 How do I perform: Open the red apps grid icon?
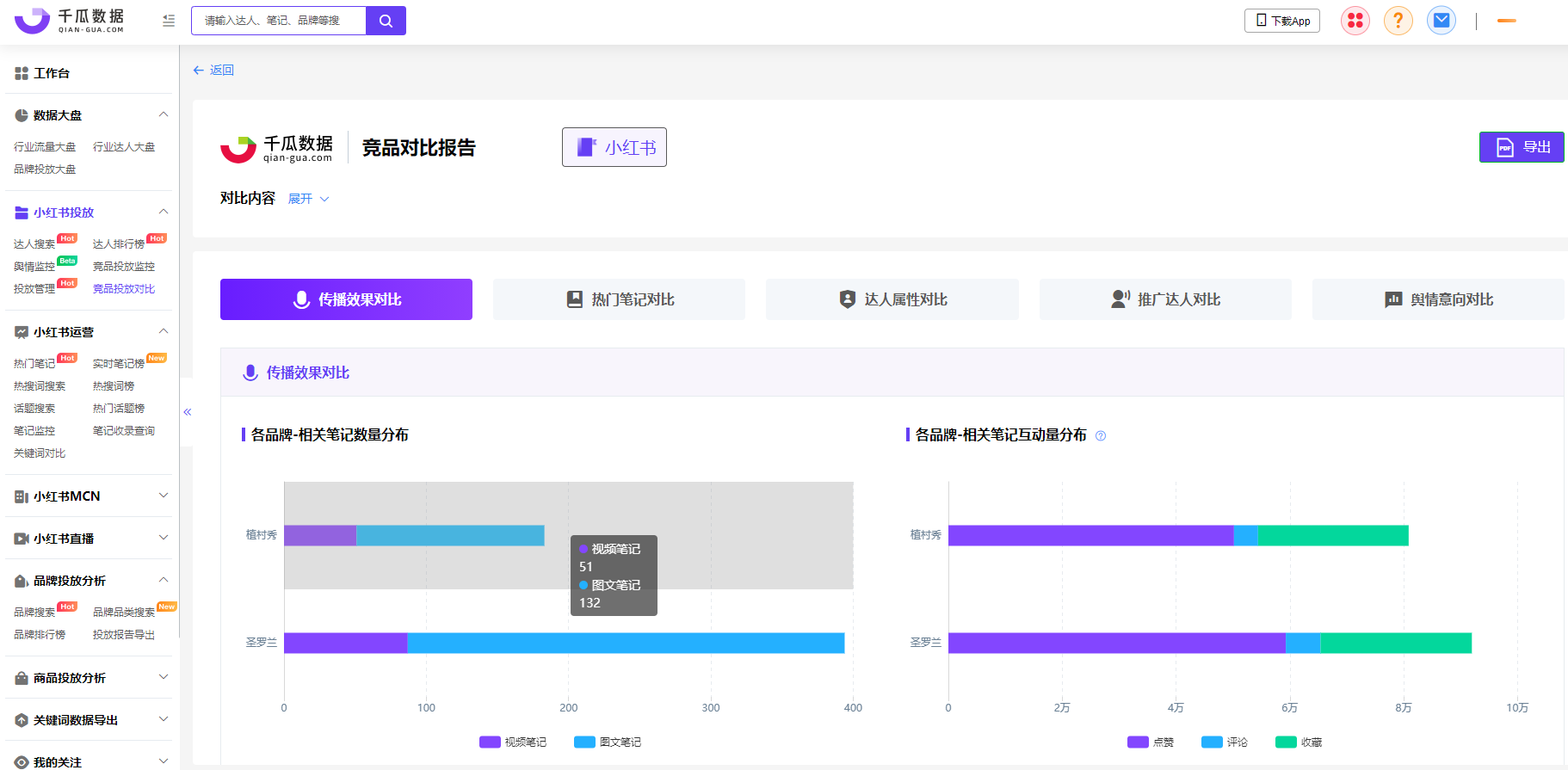[x=1355, y=21]
